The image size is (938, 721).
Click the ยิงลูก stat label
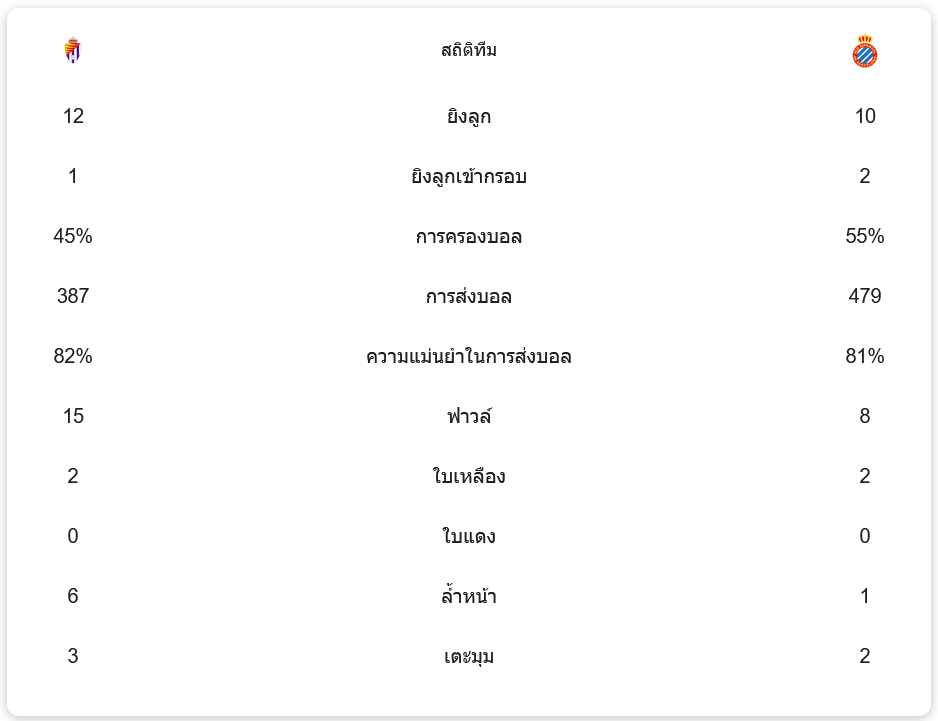tap(469, 116)
